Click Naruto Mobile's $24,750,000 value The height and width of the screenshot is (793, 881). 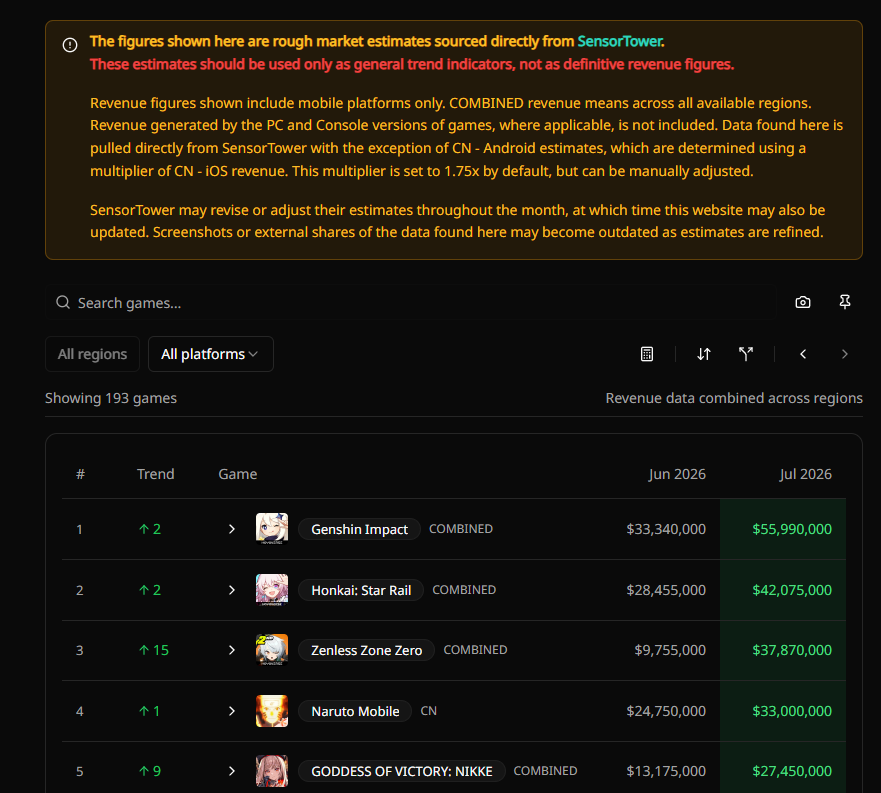(666, 711)
